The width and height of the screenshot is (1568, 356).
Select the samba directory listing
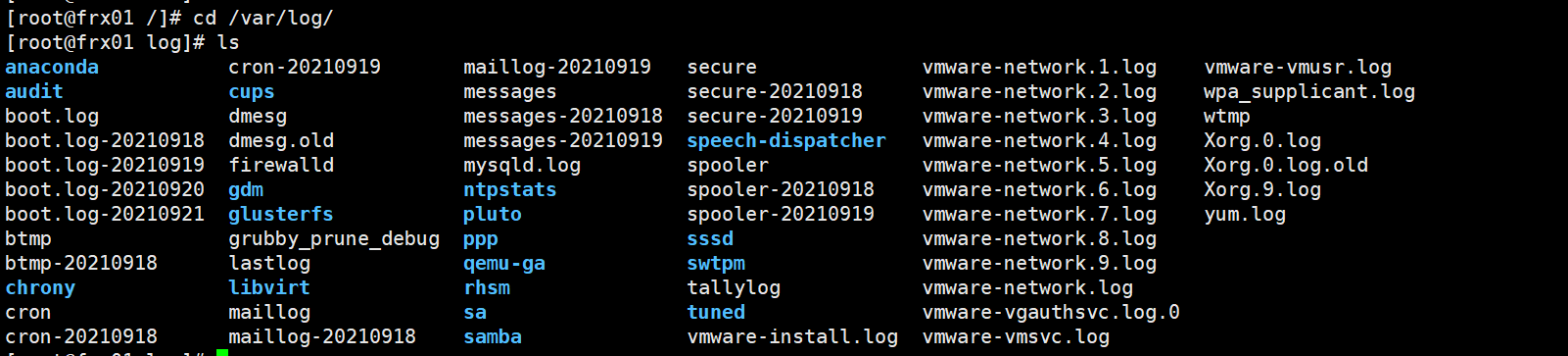[493, 336]
